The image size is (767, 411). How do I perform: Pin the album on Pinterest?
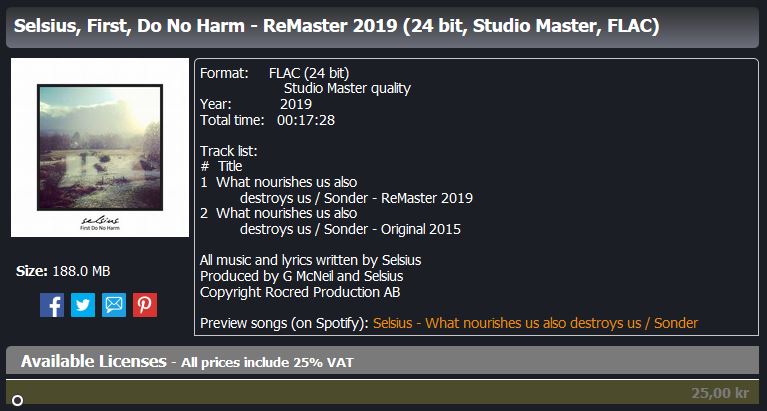pyautogui.click(x=145, y=305)
